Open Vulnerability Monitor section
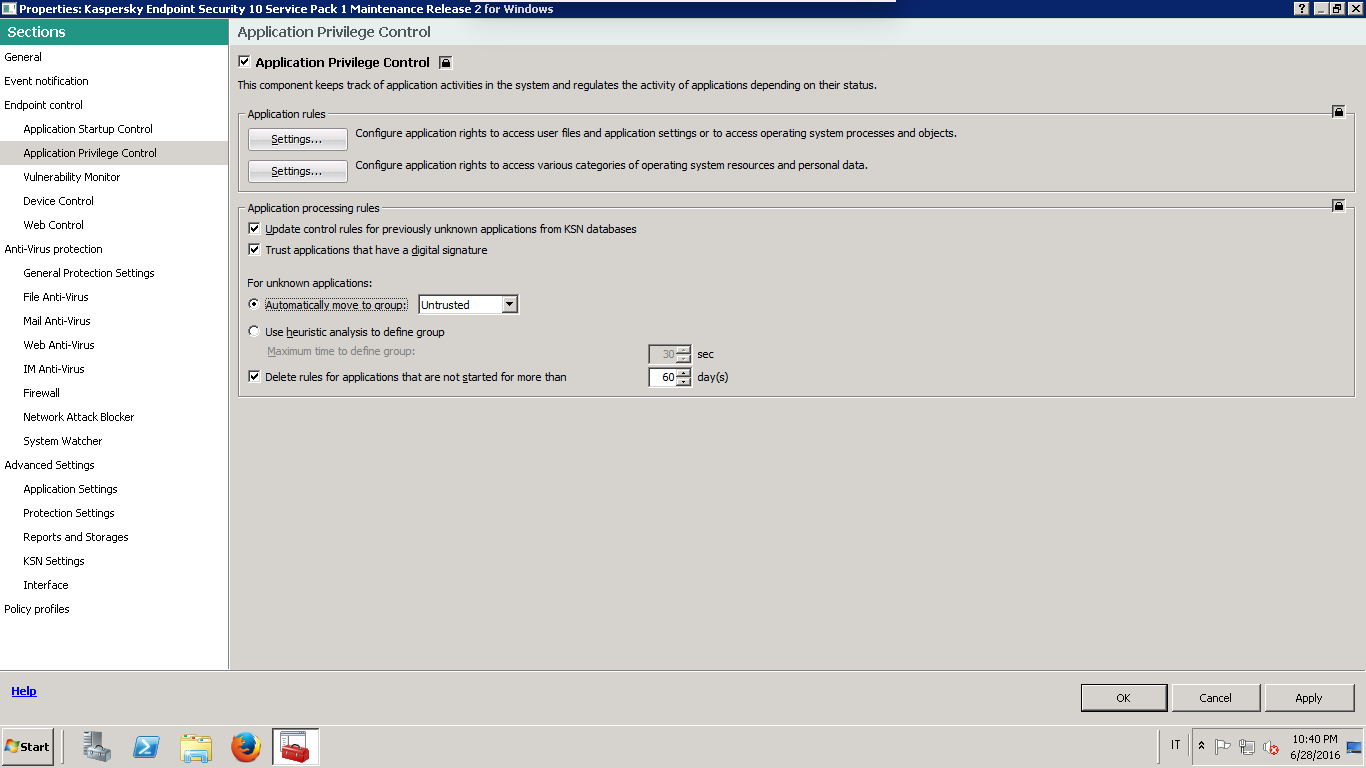The height and width of the screenshot is (768, 1366). point(72,177)
